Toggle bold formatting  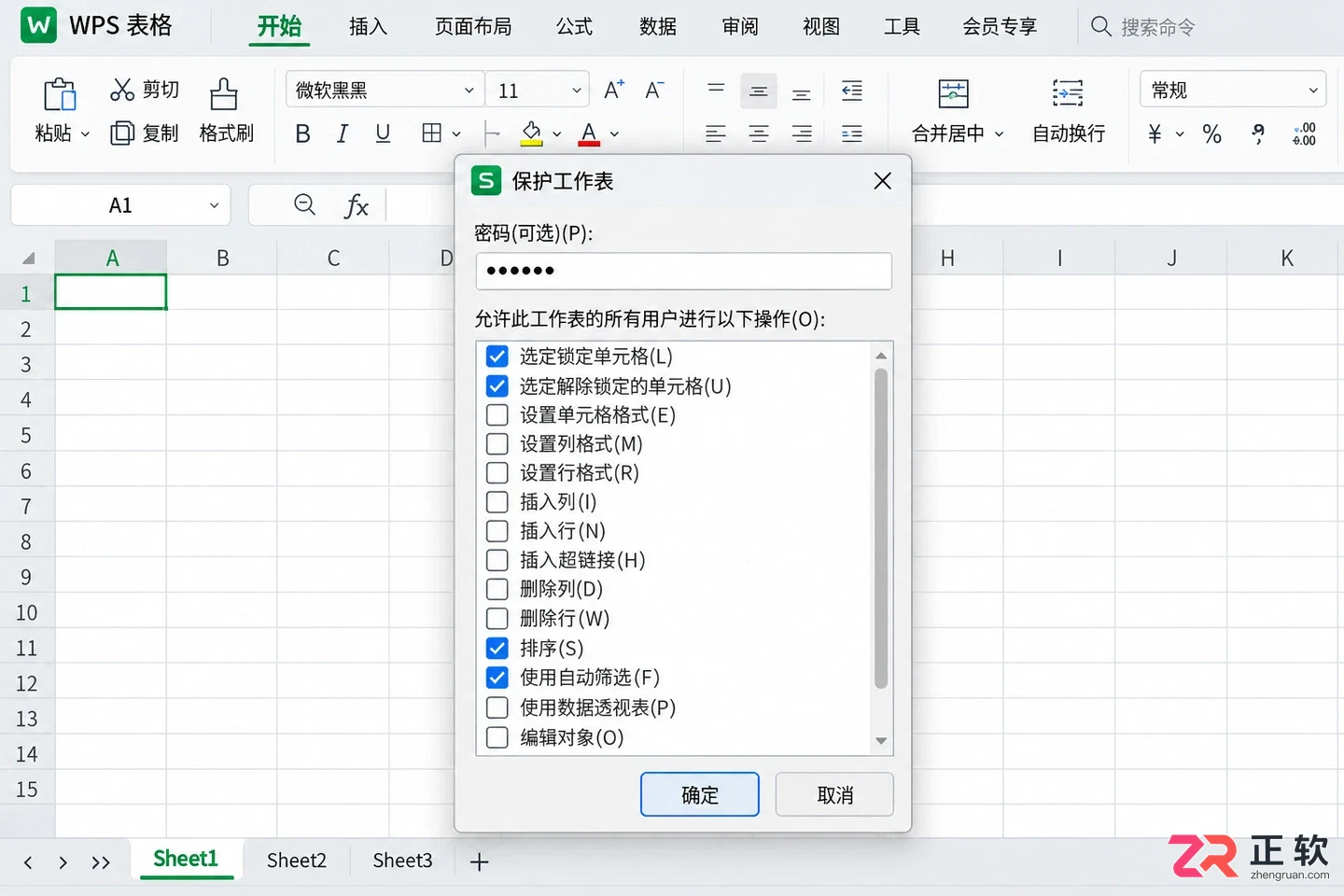pos(302,134)
